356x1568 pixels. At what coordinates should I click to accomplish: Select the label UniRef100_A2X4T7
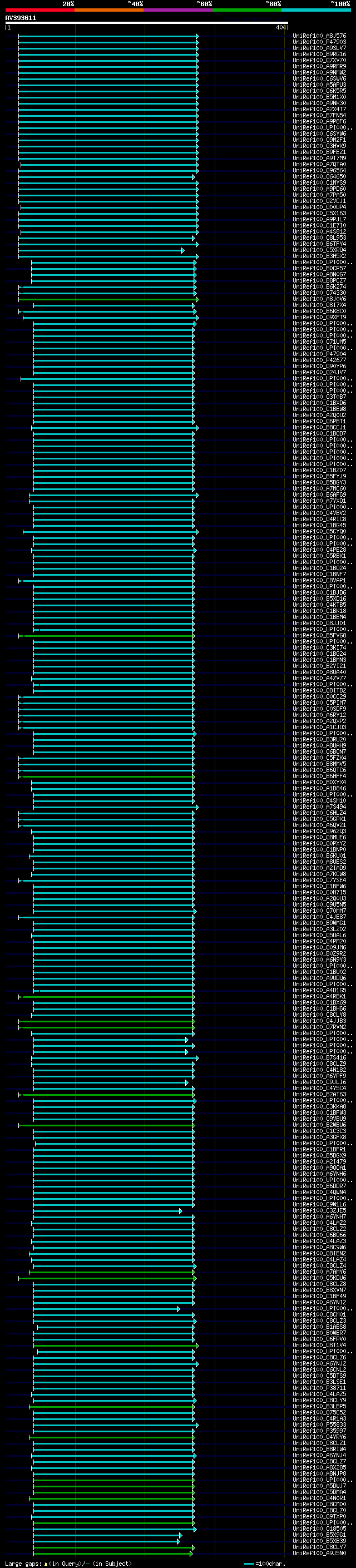point(319,110)
